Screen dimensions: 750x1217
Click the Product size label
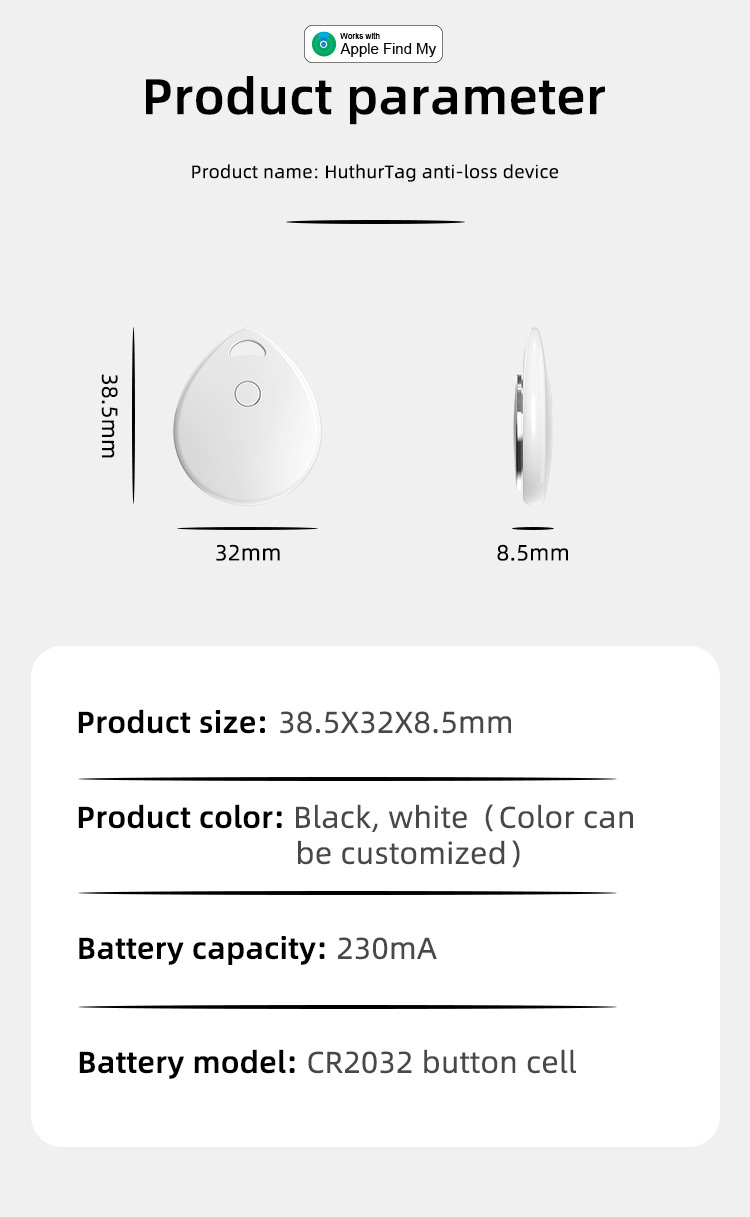172,722
